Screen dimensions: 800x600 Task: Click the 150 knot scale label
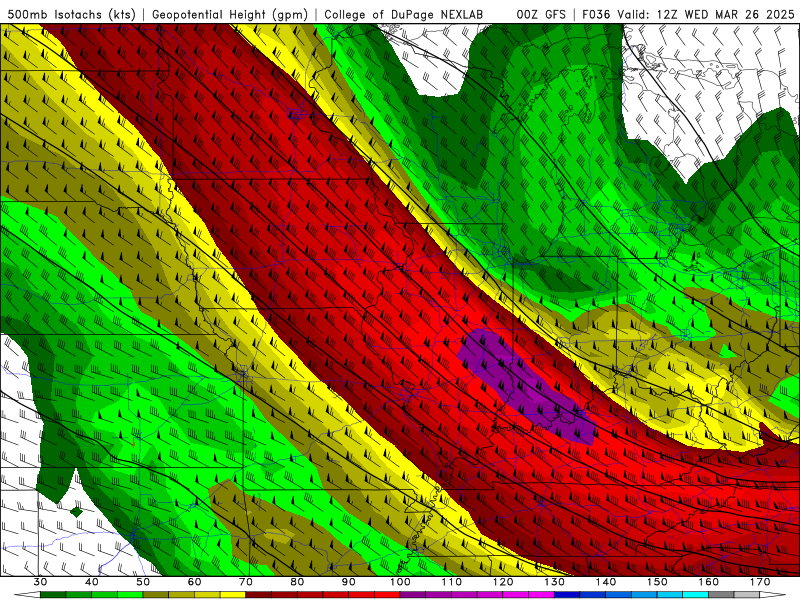658,582
